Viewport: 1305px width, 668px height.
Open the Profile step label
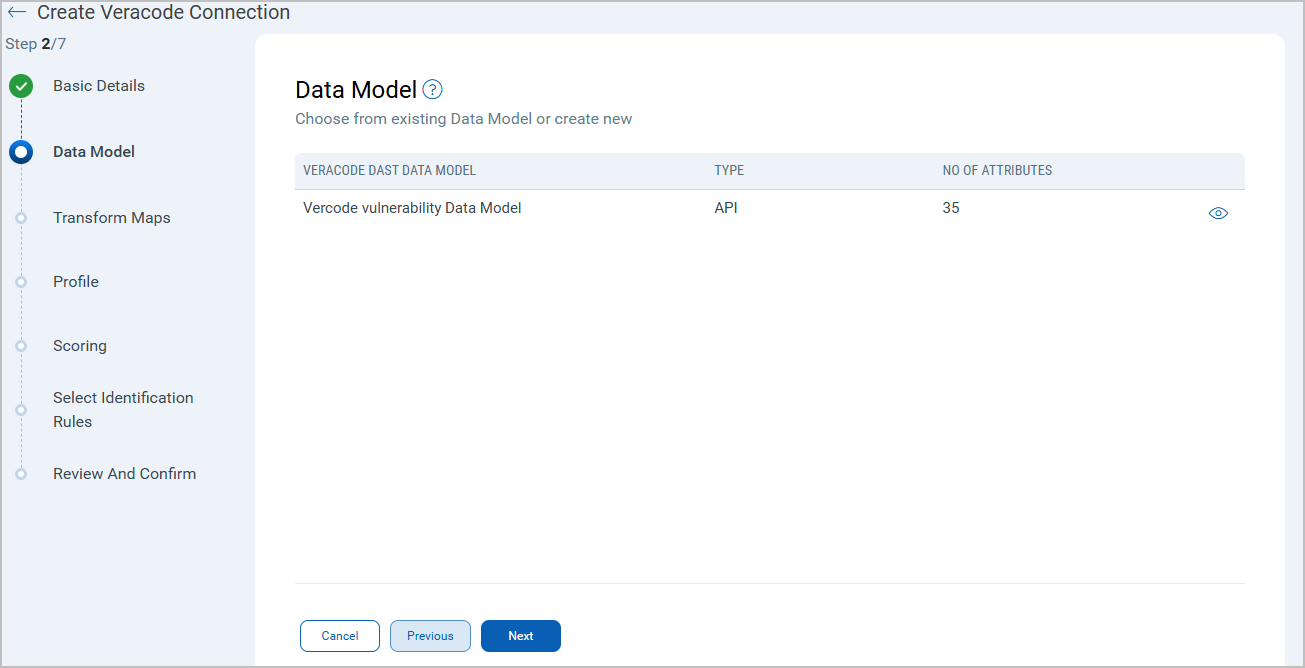click(x=76, y=282)
